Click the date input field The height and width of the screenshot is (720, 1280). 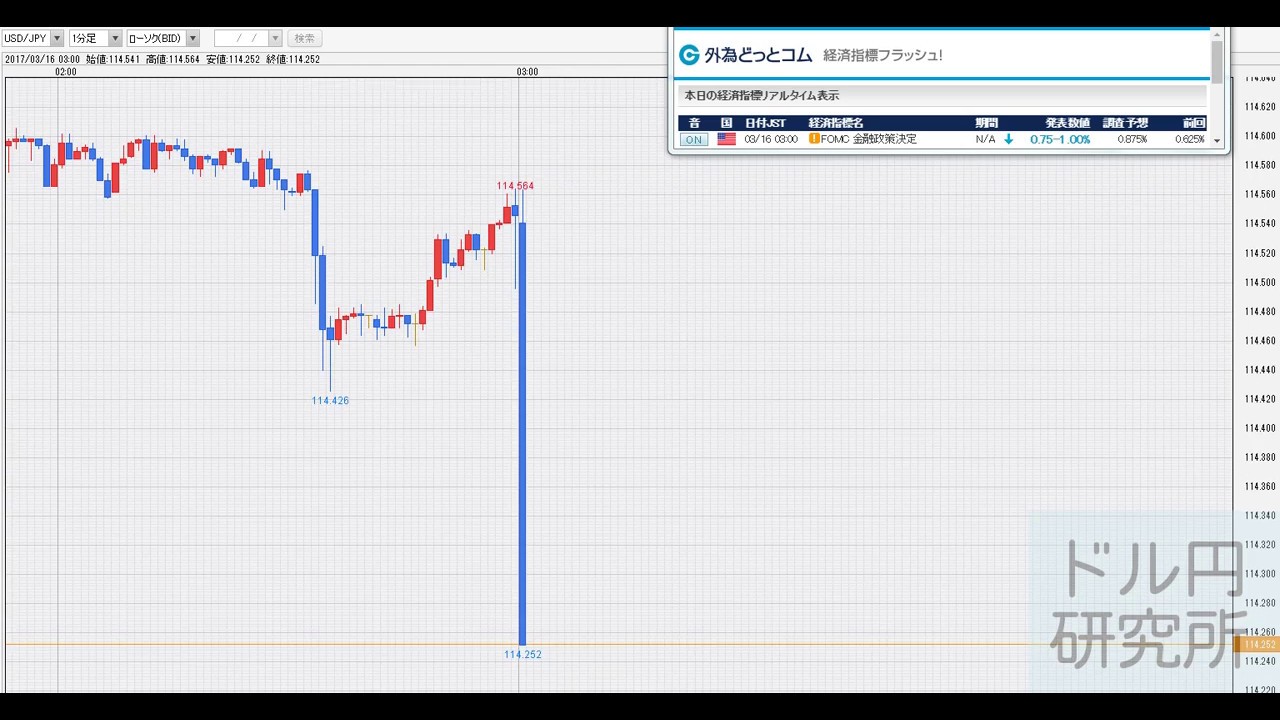coord(242,38)
